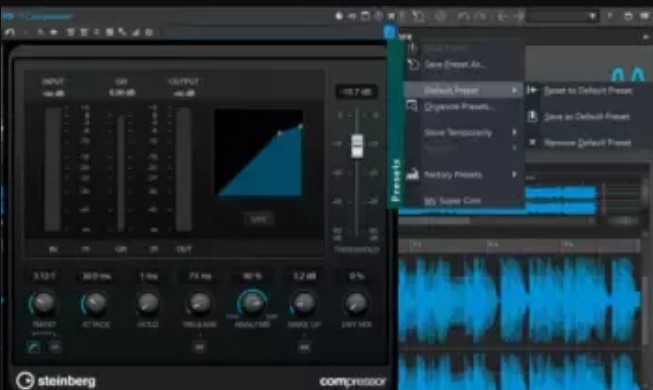Screen dimensions: 653x390
Task: Expand the Store Temporarily submenu
Action: 464,132
